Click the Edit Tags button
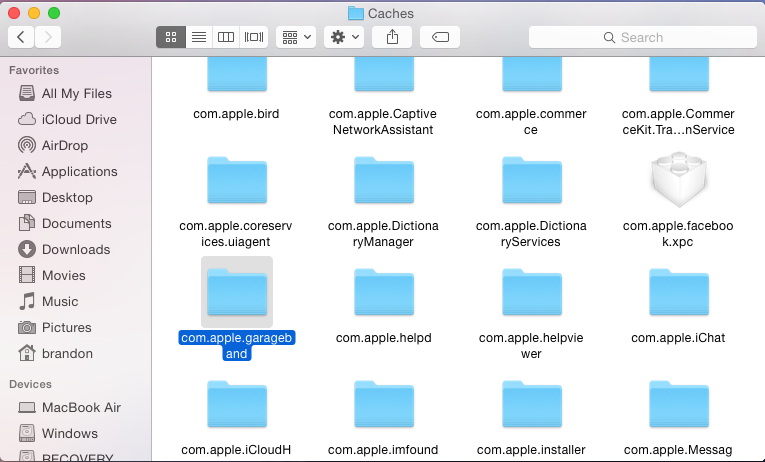 click(x=440, y=37)
